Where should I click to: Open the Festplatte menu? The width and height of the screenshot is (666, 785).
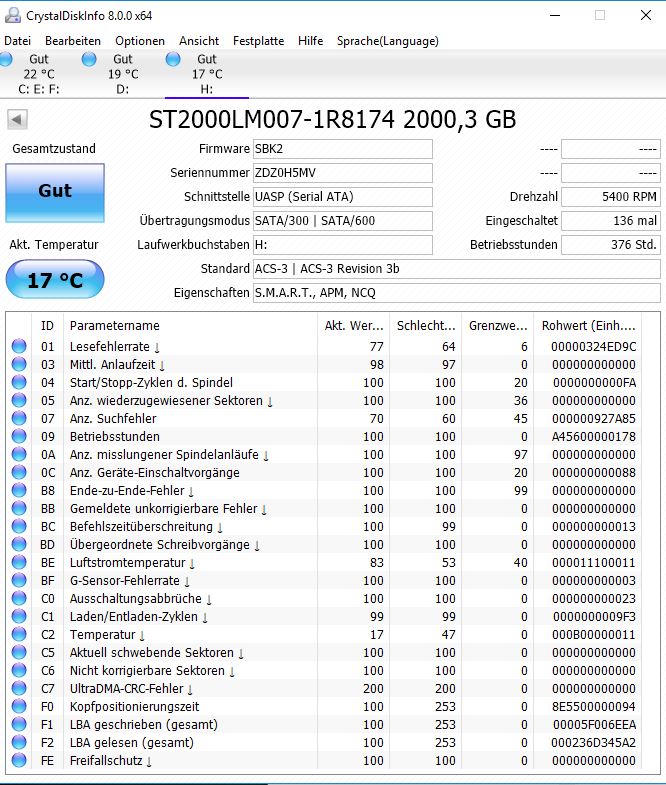pyautogui.click(x=258, y=41)
